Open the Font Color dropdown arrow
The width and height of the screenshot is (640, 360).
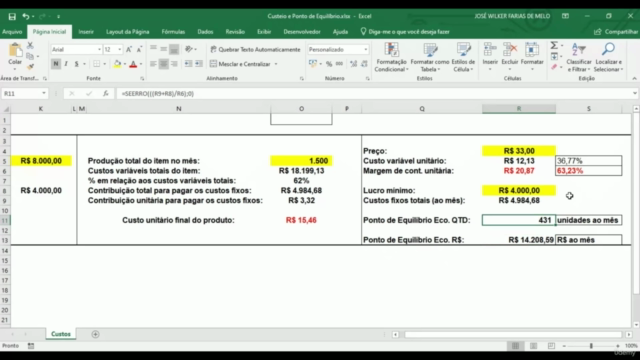141,64
